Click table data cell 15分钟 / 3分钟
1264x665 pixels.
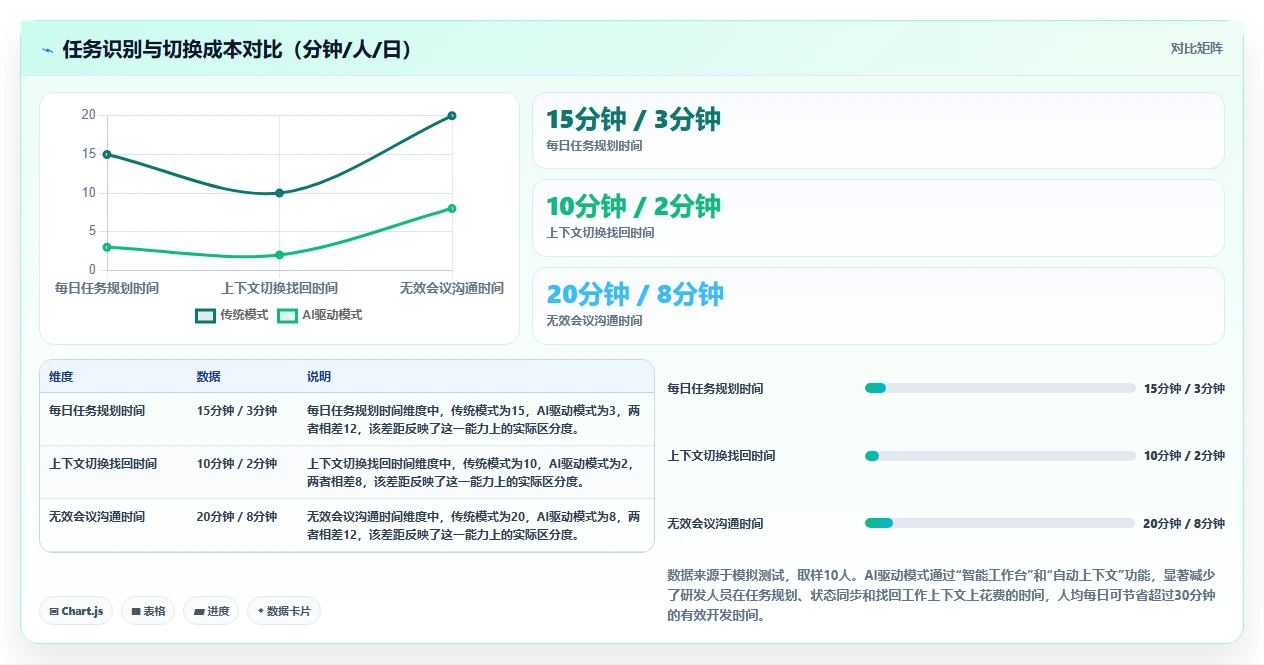237,410
